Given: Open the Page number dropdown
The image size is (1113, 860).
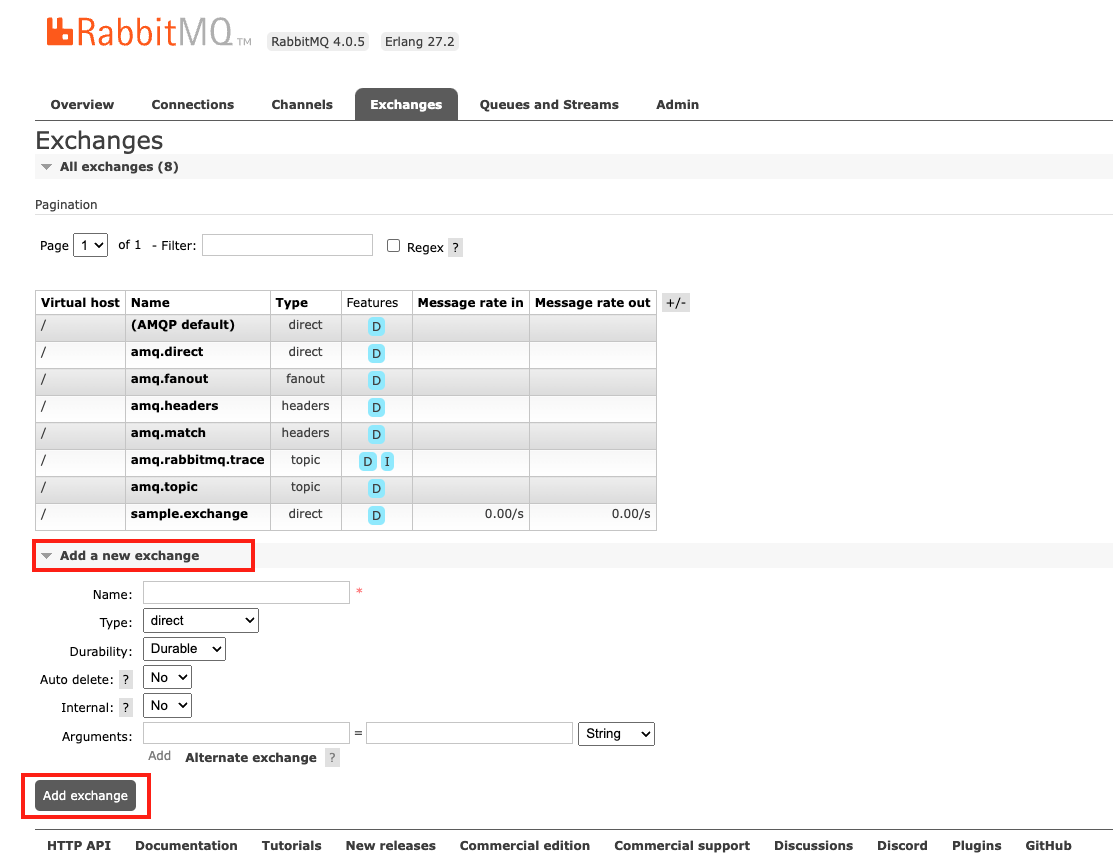Looking at the screenshot, I should [90, 245].
